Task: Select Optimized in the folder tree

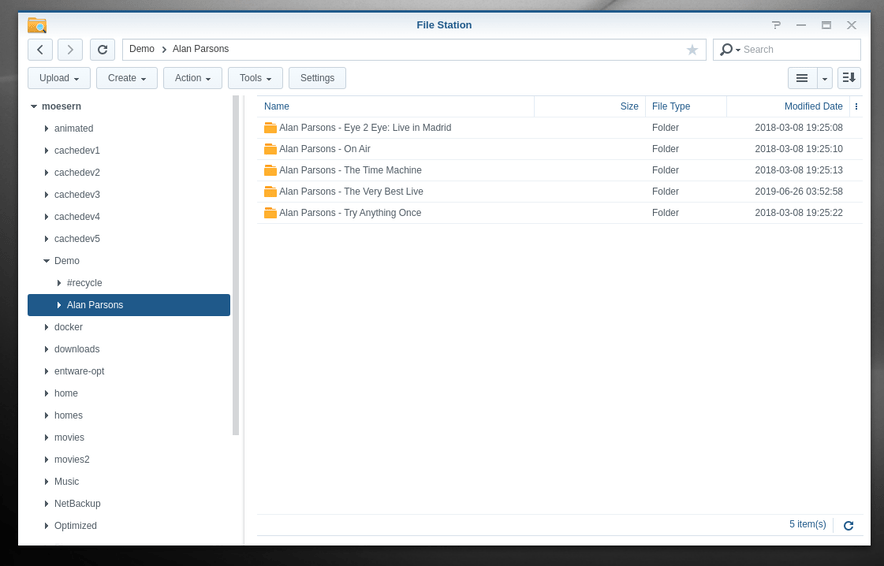Action: coord(76,525)
